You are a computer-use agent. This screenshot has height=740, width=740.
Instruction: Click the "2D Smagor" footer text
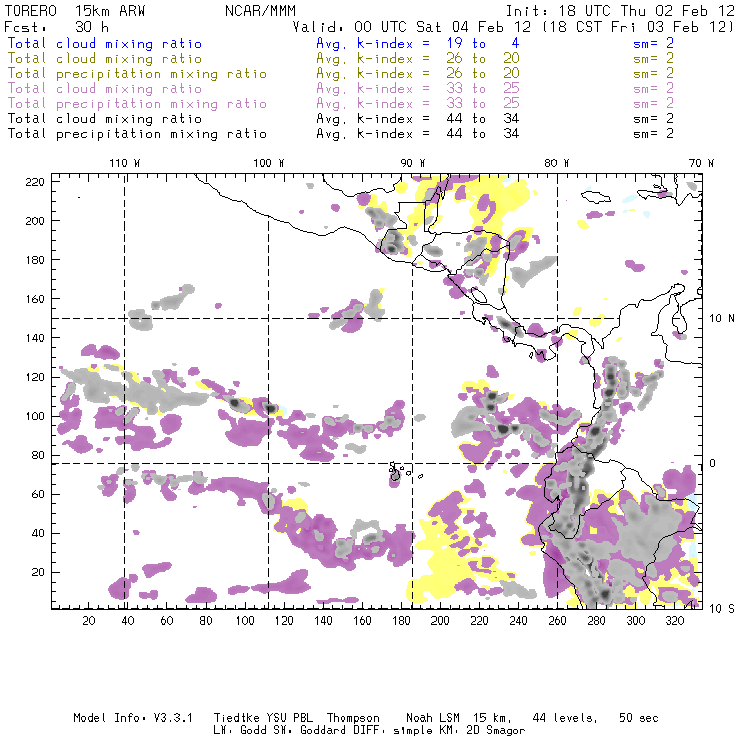click(496, 731)
